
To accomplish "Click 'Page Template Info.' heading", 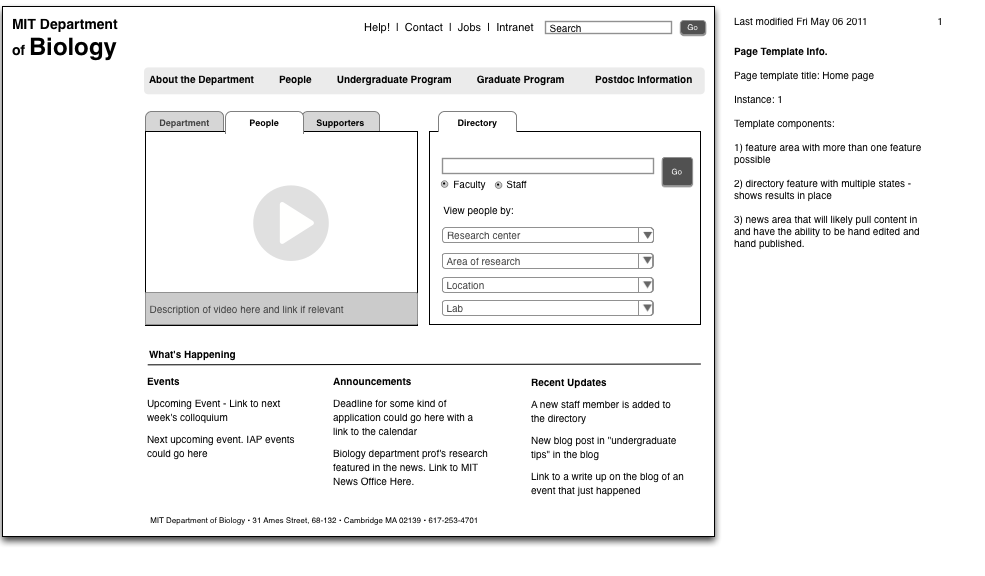I will (x=780, y=52).
